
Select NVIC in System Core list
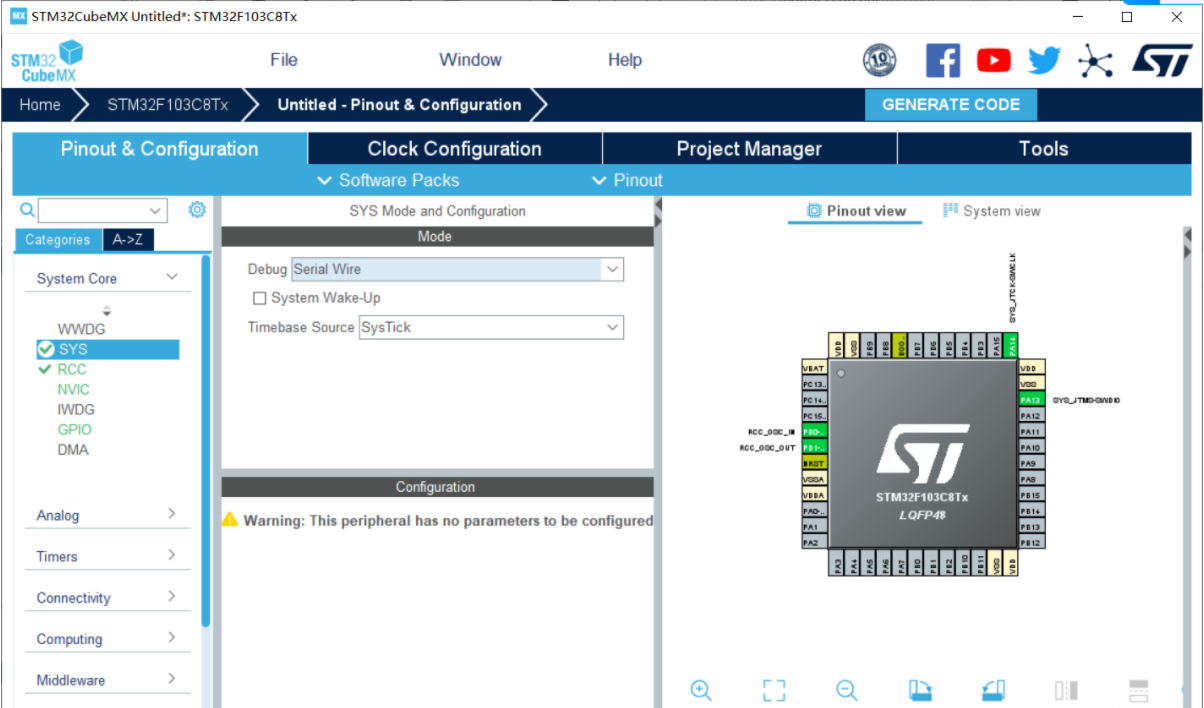[x=73, y=389]
